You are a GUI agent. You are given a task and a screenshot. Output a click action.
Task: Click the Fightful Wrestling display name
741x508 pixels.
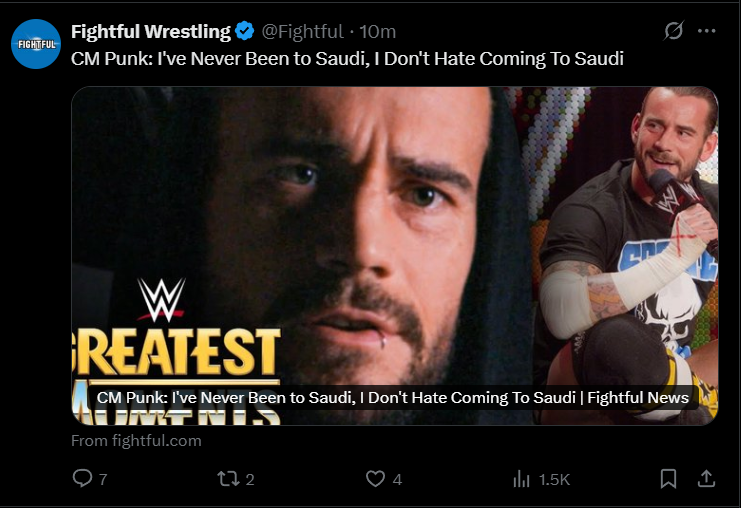coord(151,32)
